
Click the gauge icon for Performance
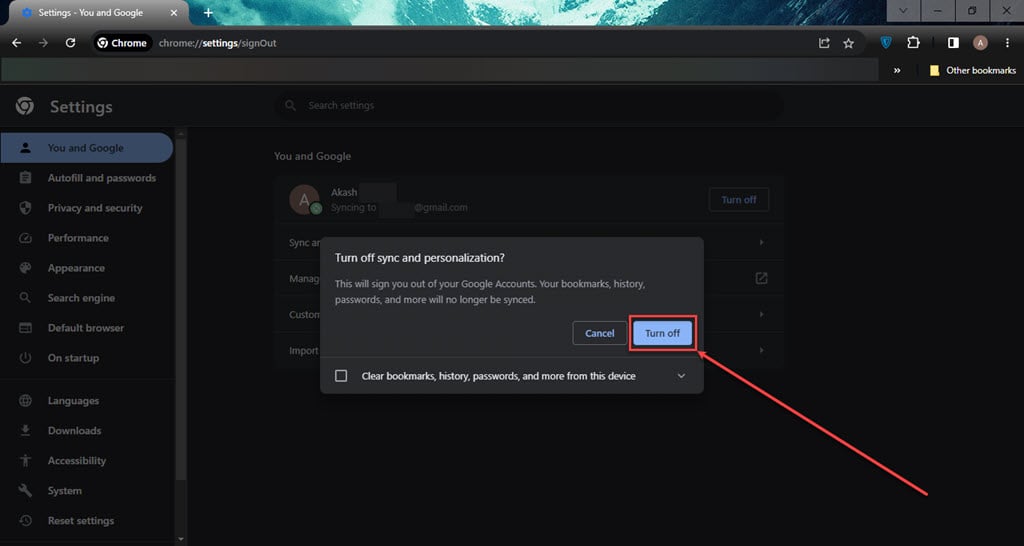click(x=25, y=238)
